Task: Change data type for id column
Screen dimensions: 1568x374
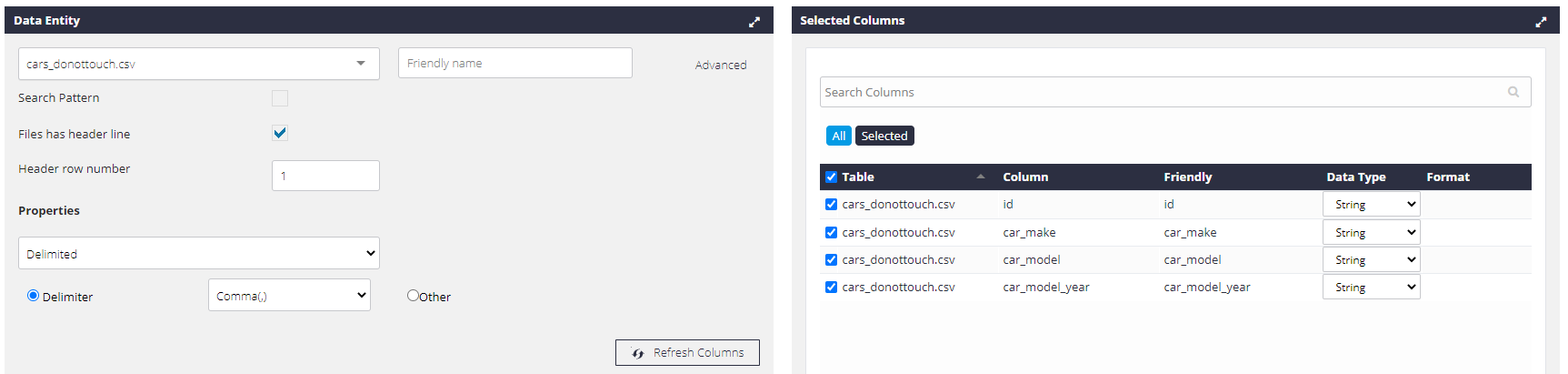Action: coord(1371,205)
